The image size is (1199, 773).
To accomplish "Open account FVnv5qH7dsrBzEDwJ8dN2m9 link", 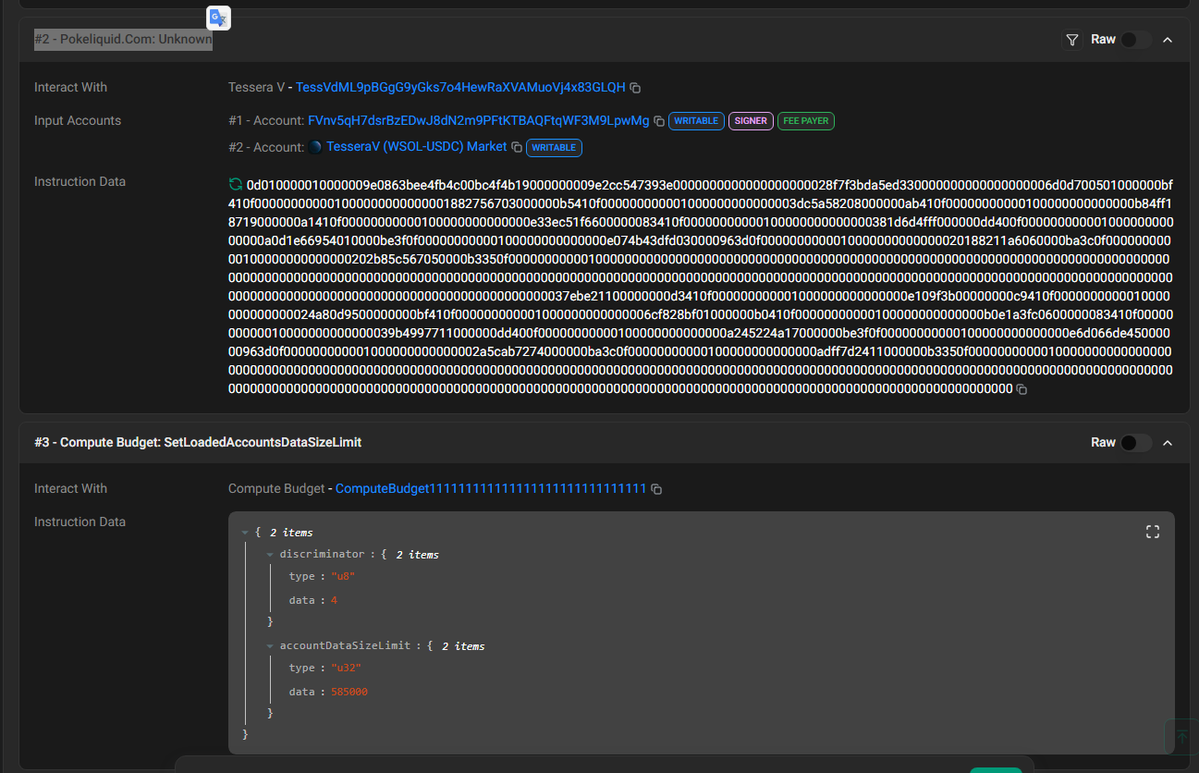I will click(478, 121).
